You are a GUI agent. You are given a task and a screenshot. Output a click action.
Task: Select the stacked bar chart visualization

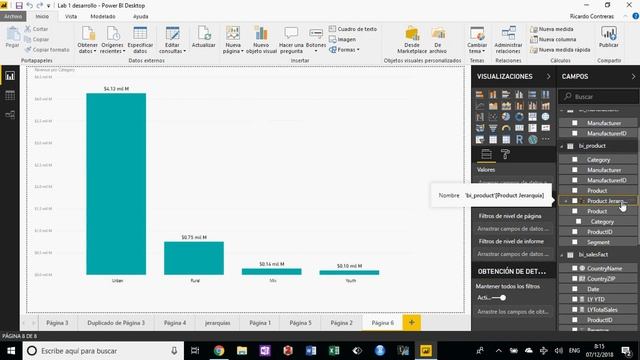pyautogui.click(x=480, y=95)
